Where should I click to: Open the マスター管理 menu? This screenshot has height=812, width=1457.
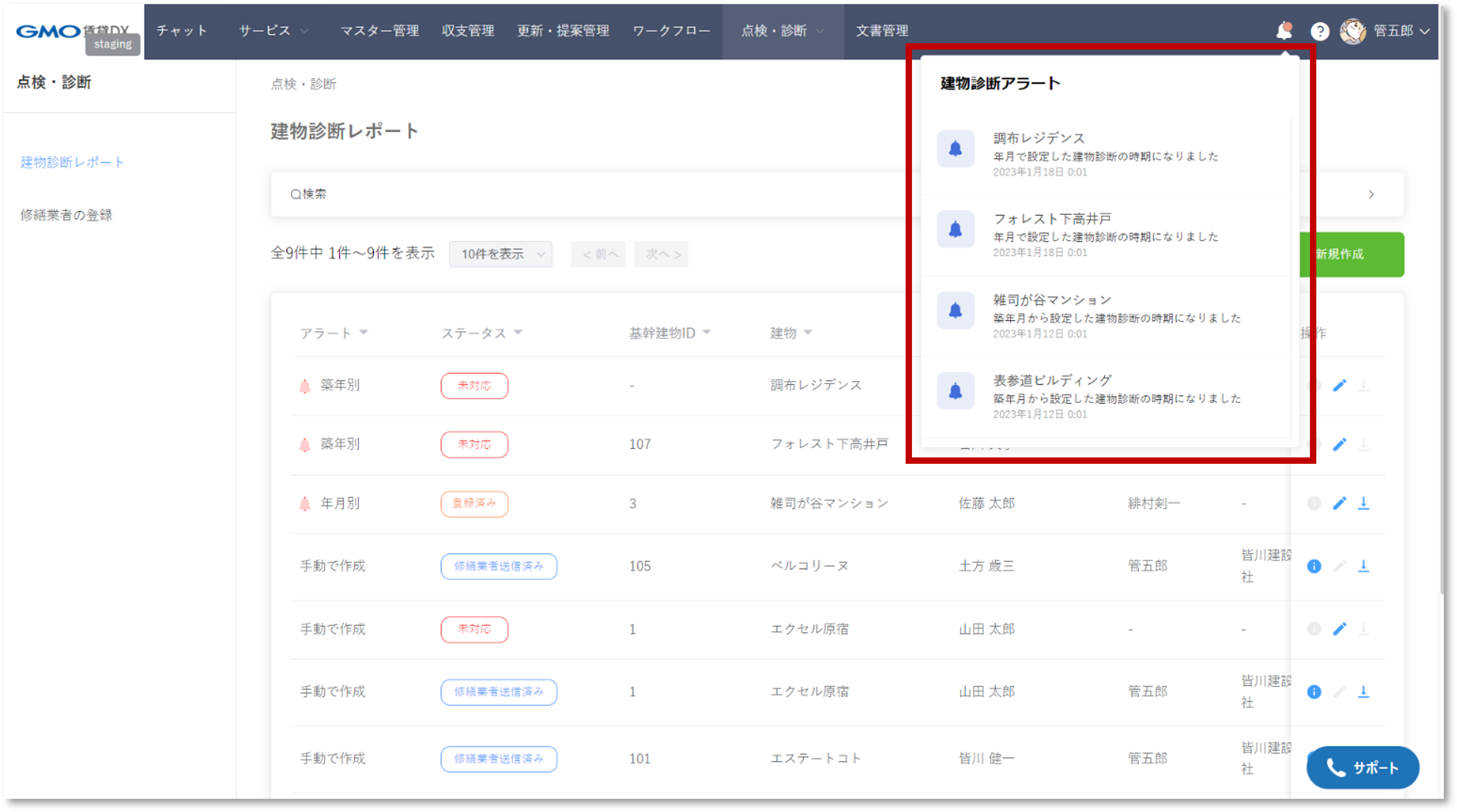tap(380, 31)
